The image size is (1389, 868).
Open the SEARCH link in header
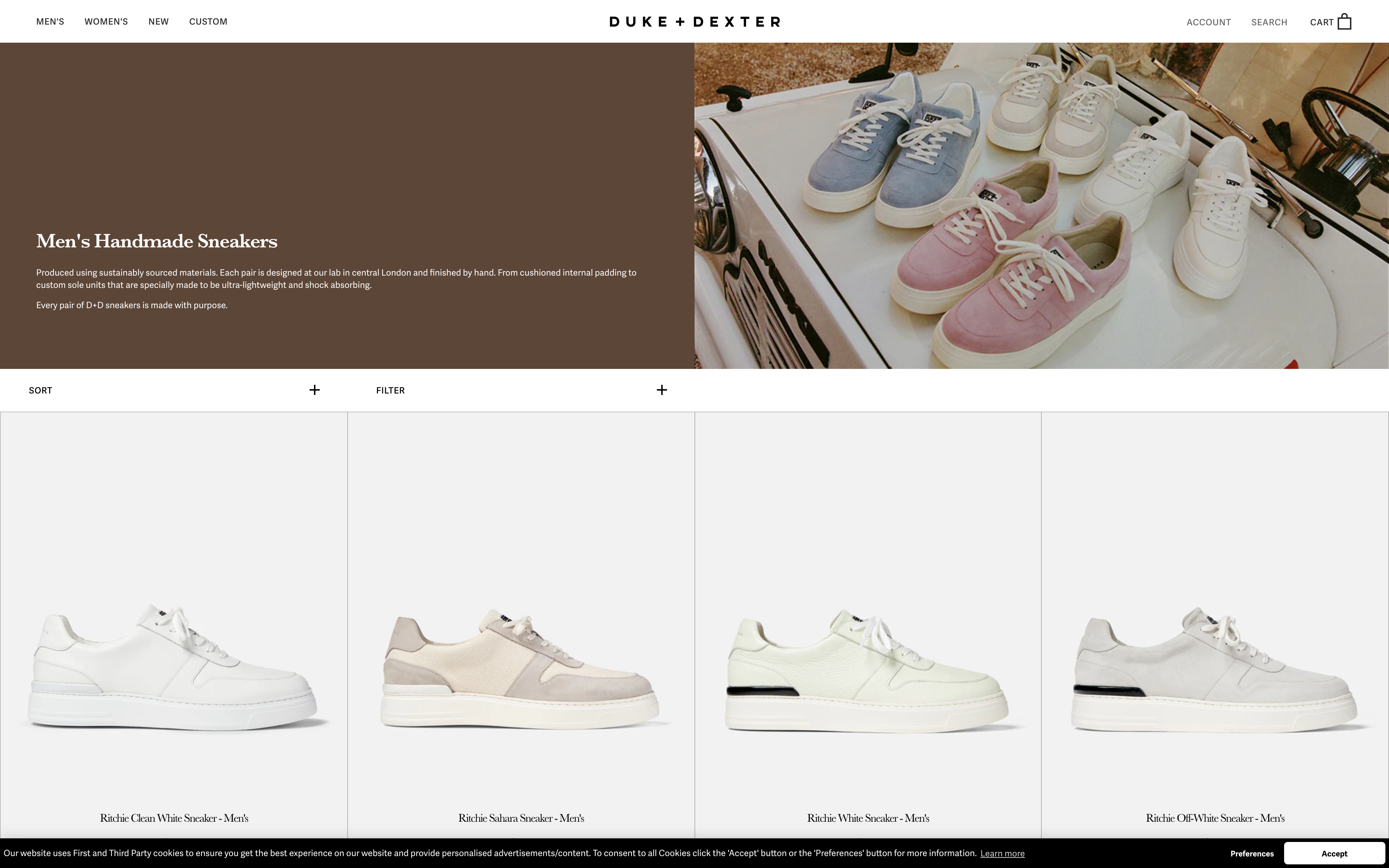(1269, 22)
